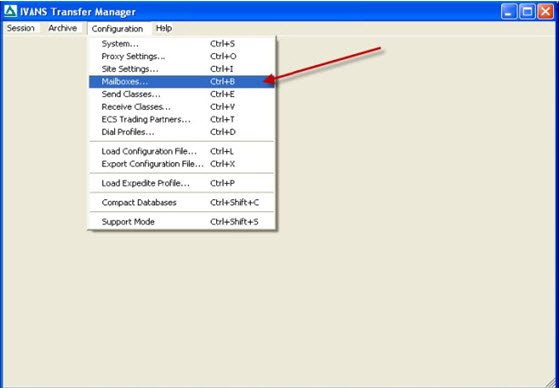Viewport: 559px width, 388px height.
Task: Open Receive Classes... item
Action: click(x=182, y=107)
